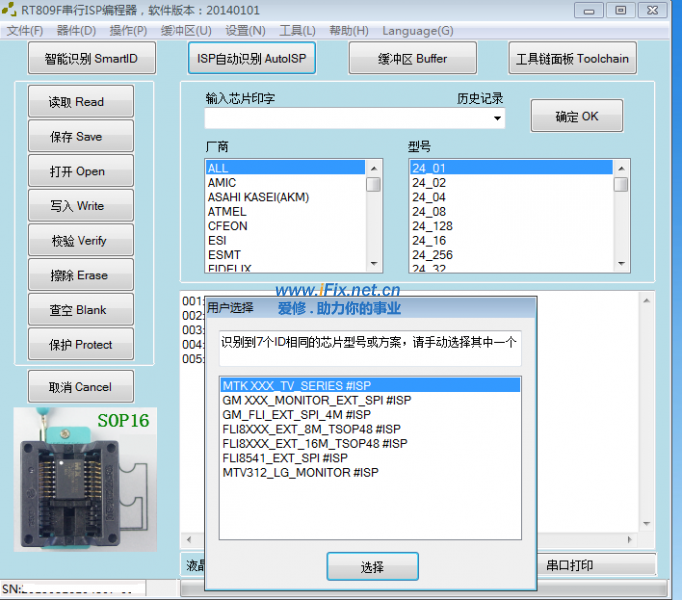Viewport: 682px width, 600px height.
Task: Click log panel scroll-down arrow
Action: [646, 523]
